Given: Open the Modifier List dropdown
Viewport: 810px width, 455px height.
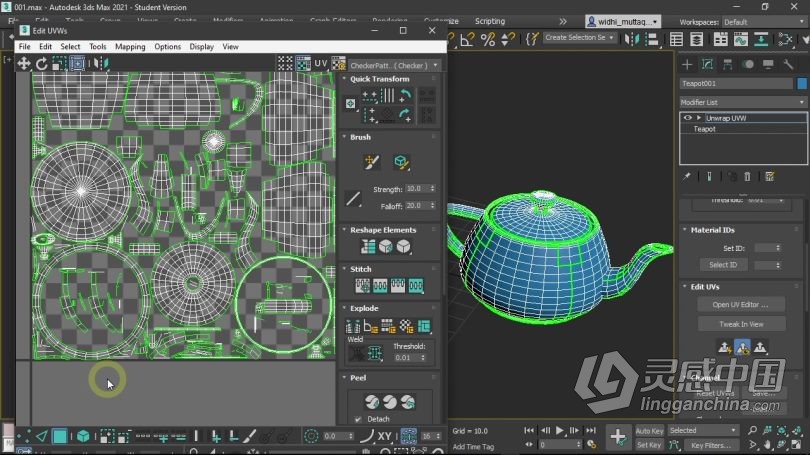Looking at the screenshot, I should (743, 102).
